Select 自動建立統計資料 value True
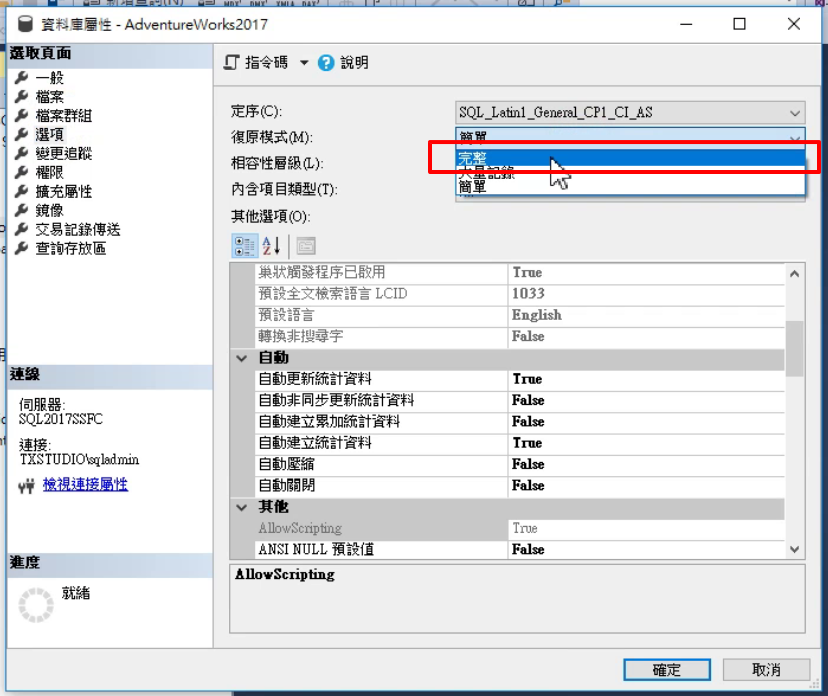This screenshot has height=696, width=828. (x=647, y=443)
